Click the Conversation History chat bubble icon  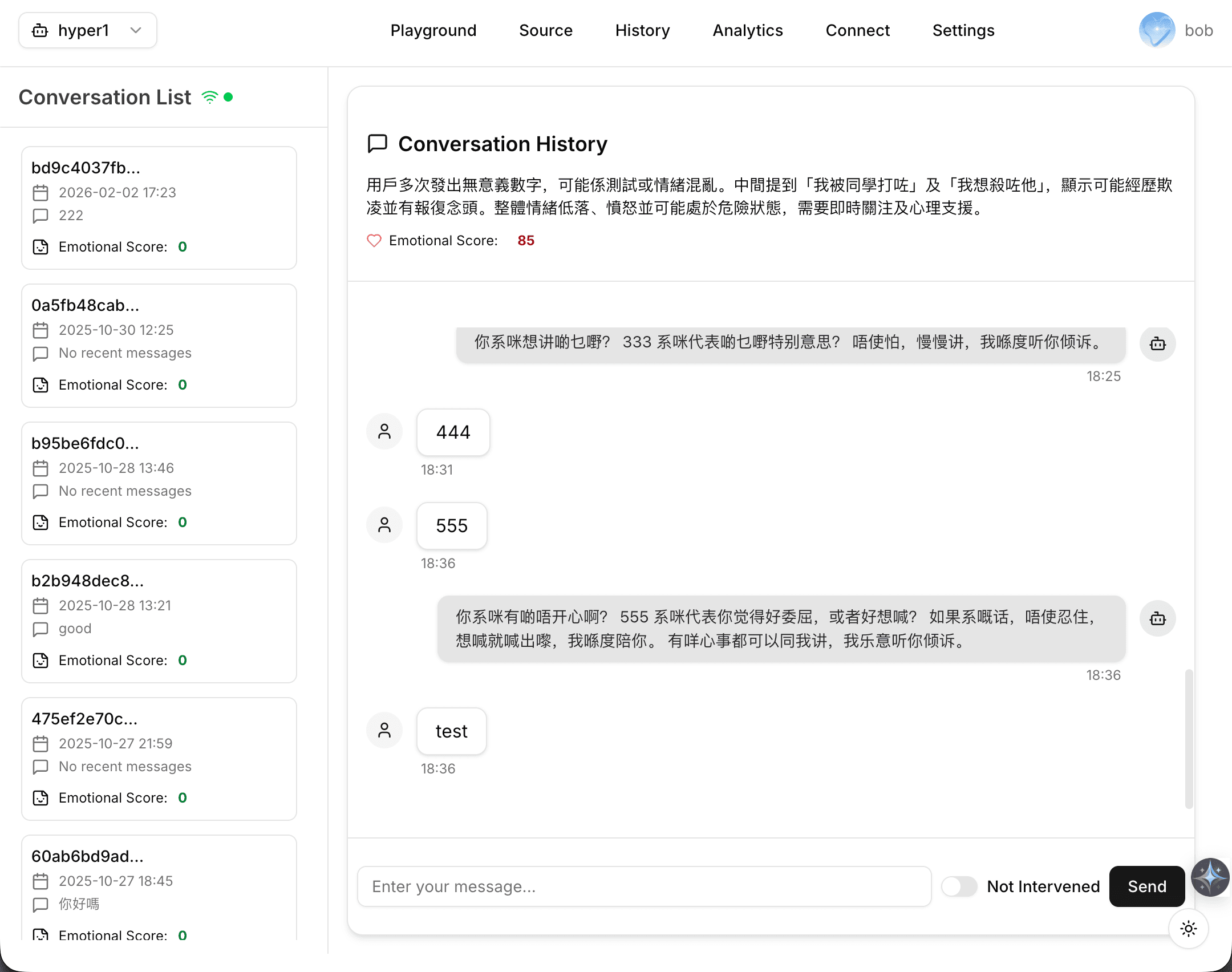coord(378,144)
